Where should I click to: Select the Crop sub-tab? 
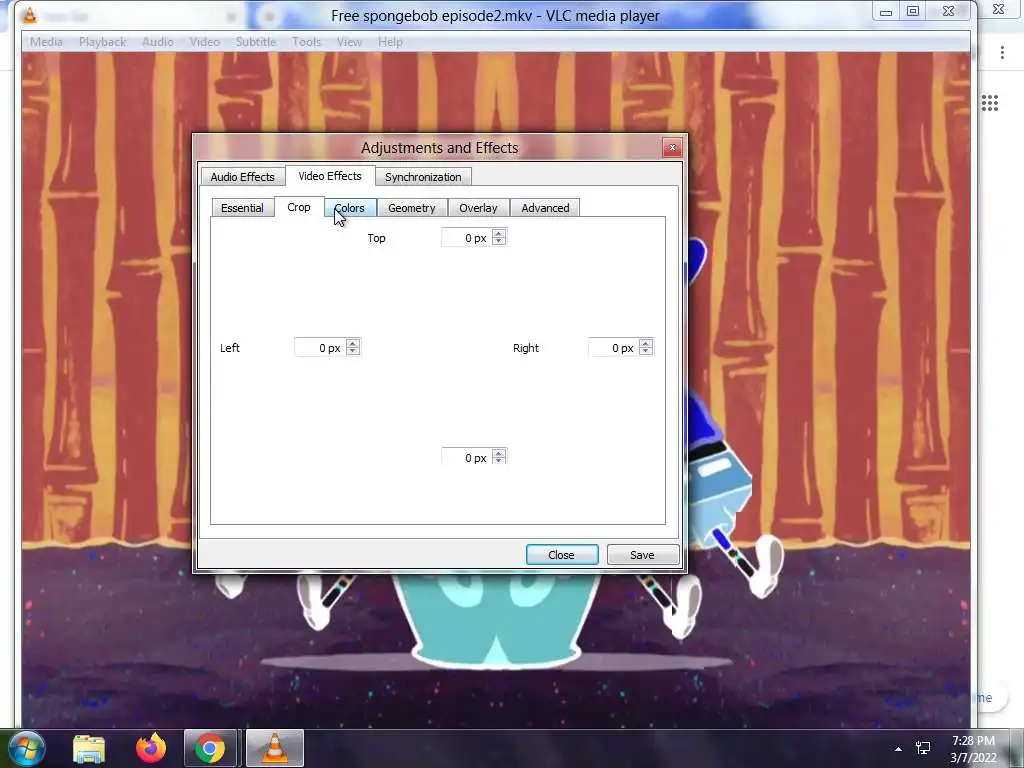pyautogui.click(x=299, y=207)
